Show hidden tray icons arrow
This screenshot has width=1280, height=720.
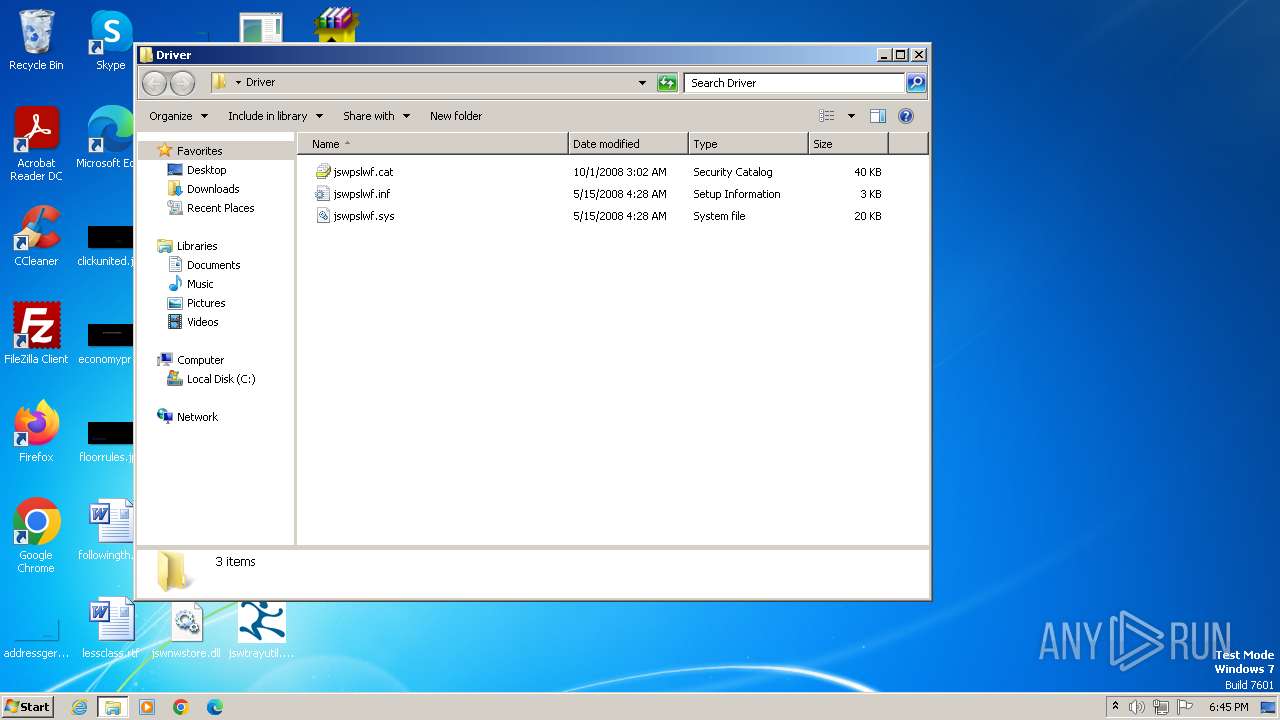pos(1115,706)
